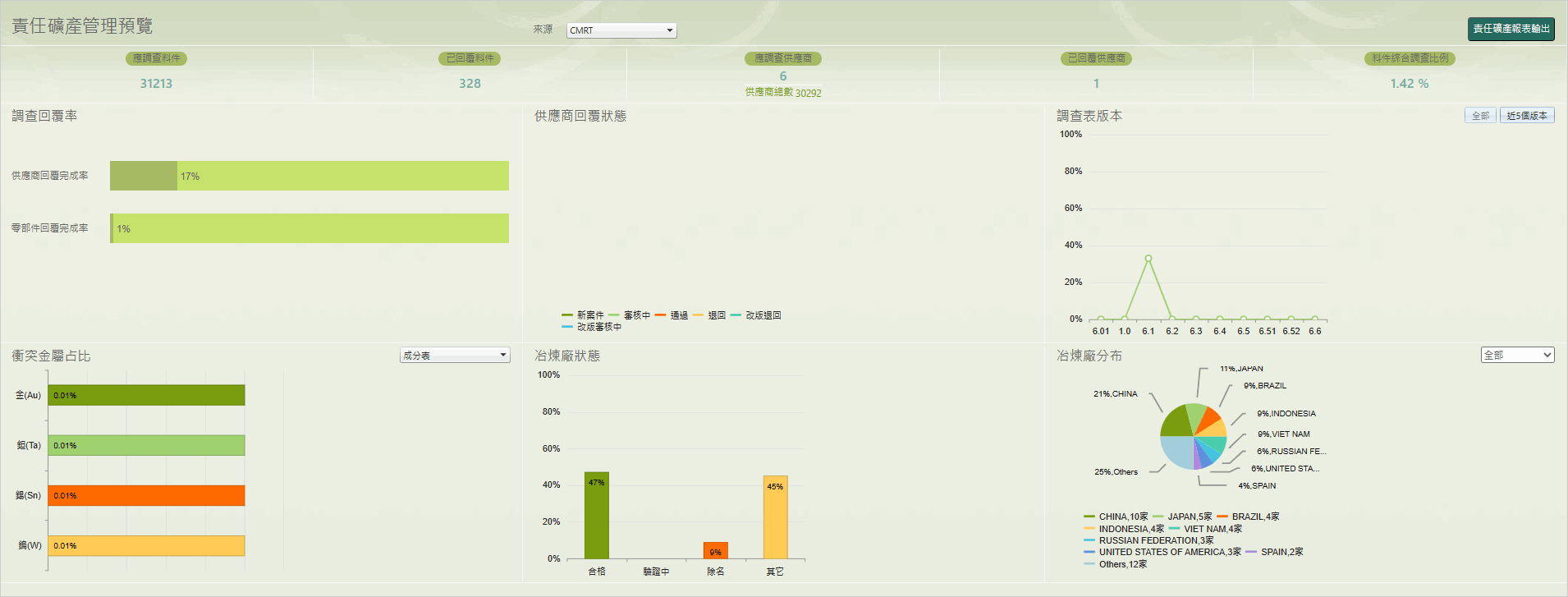Click the 應調查料件 label pill
The height and width of the screenshot is (597, 1568).
point(156,58)
